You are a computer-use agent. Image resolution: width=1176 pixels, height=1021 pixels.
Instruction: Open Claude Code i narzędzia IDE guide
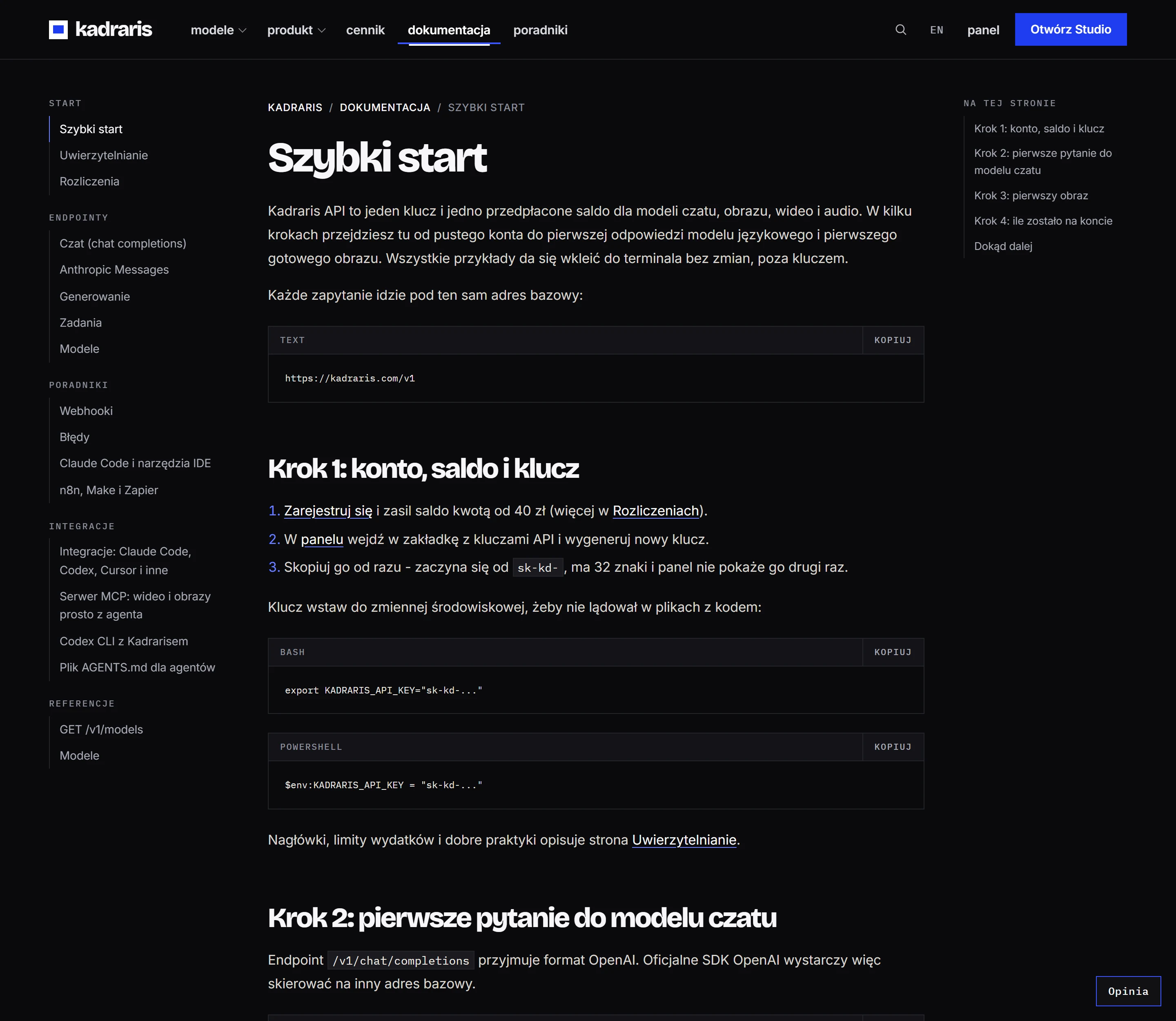tap(135, 463)
